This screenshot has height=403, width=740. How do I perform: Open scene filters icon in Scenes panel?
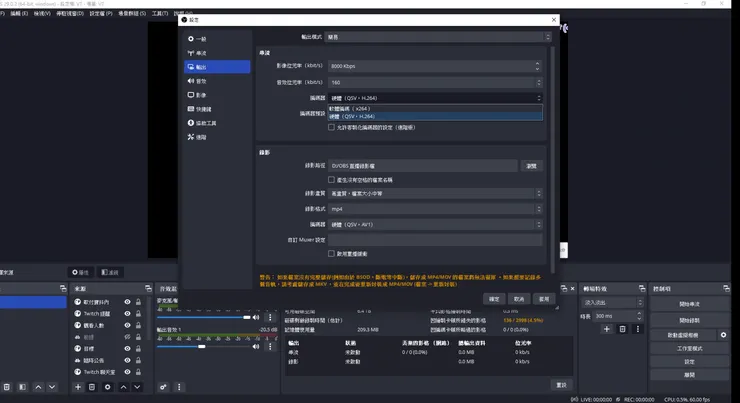click(x=22, y=387)
